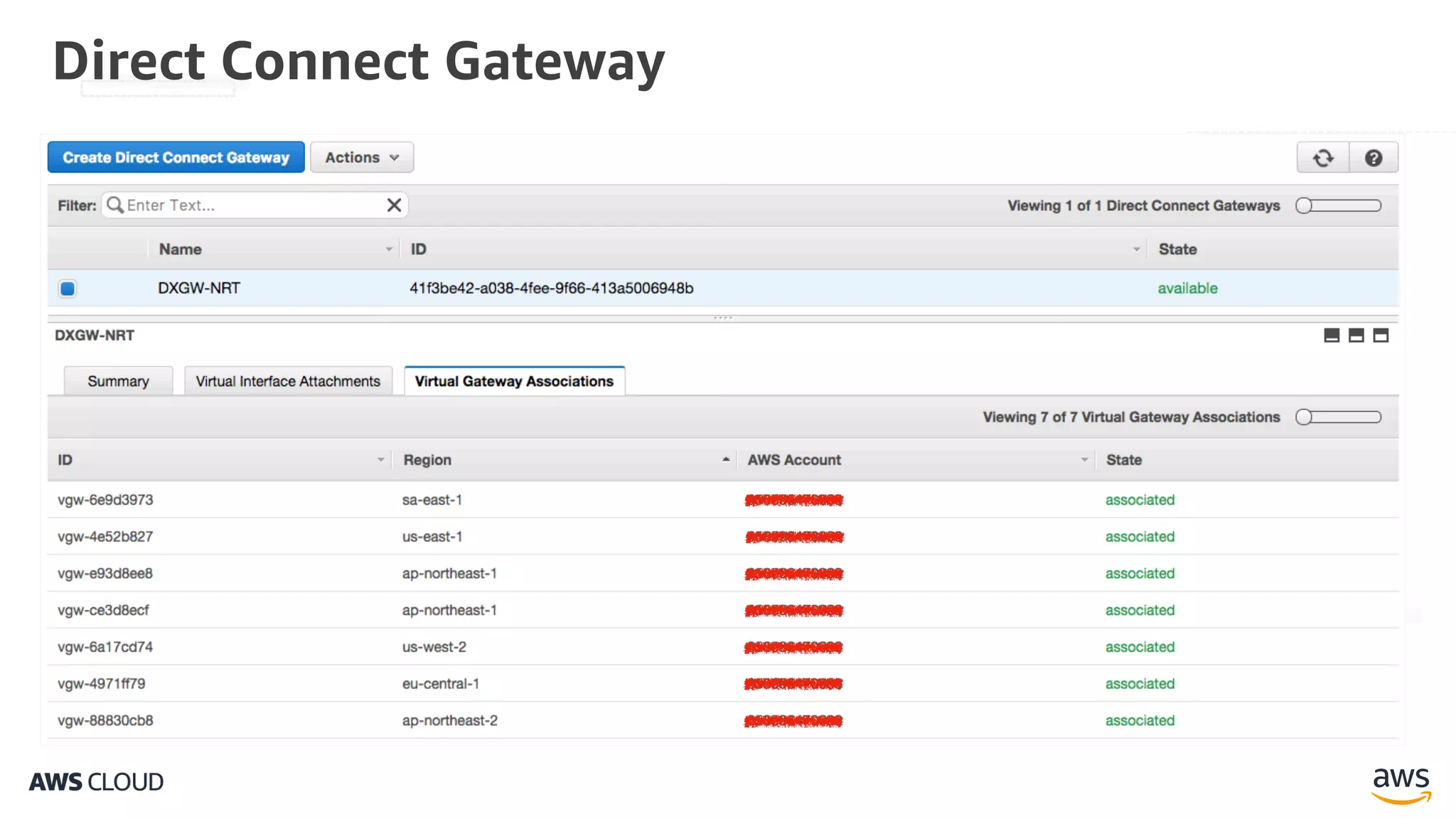
Task: Maximize details pane with last layout icon
Action: tap(1381, 336)
